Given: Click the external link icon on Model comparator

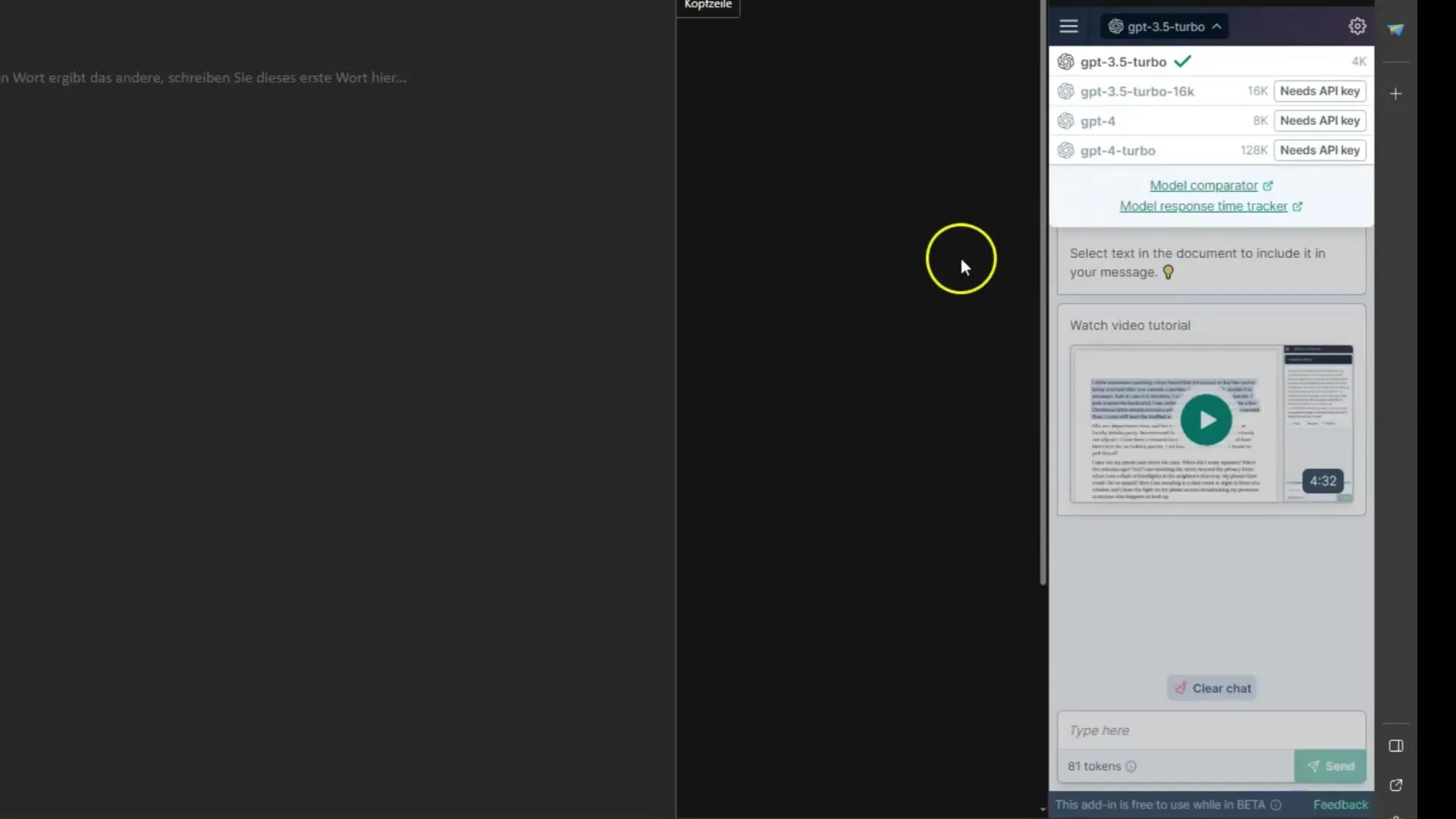Looking at the screenshot, I should tap(1267, 184).
